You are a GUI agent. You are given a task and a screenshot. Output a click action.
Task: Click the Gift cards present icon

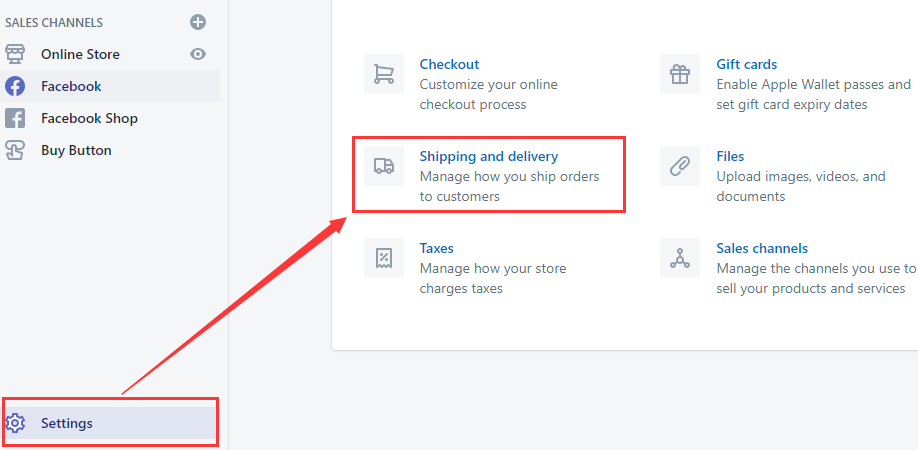(x=680, y=74)
